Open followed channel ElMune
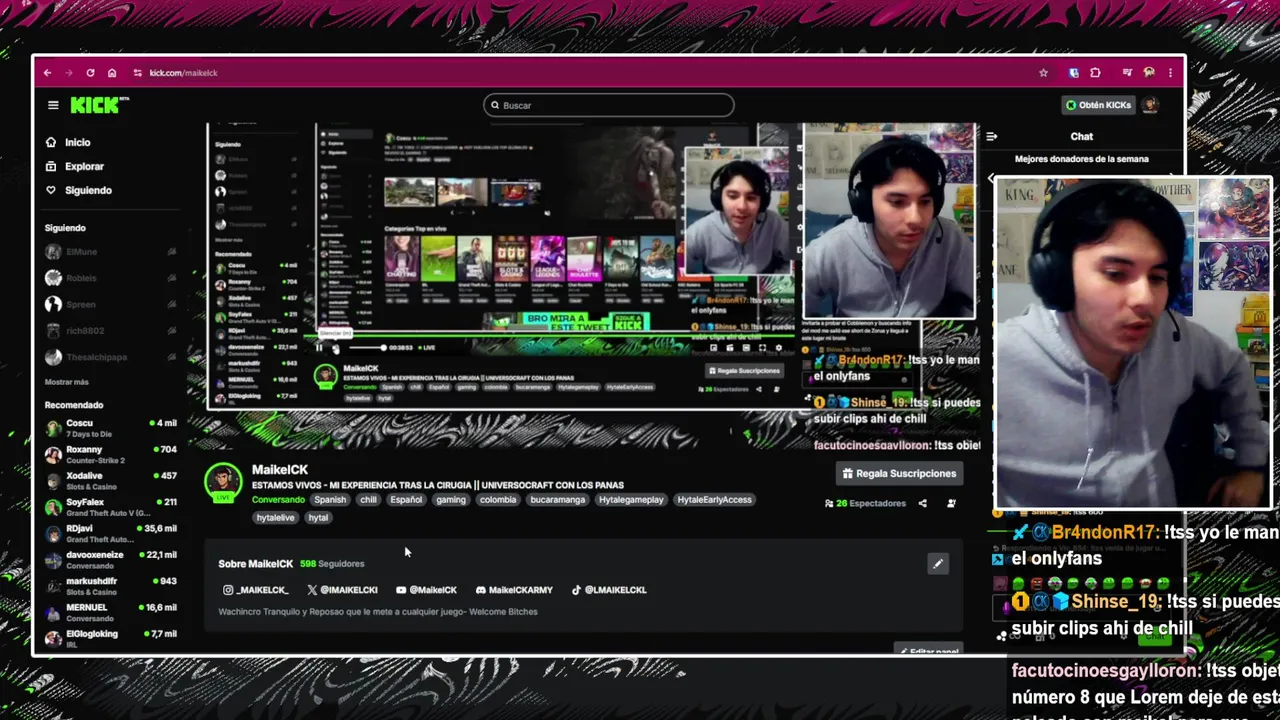Viewport: 1280px width, 720px height. [x=110, y=252]
